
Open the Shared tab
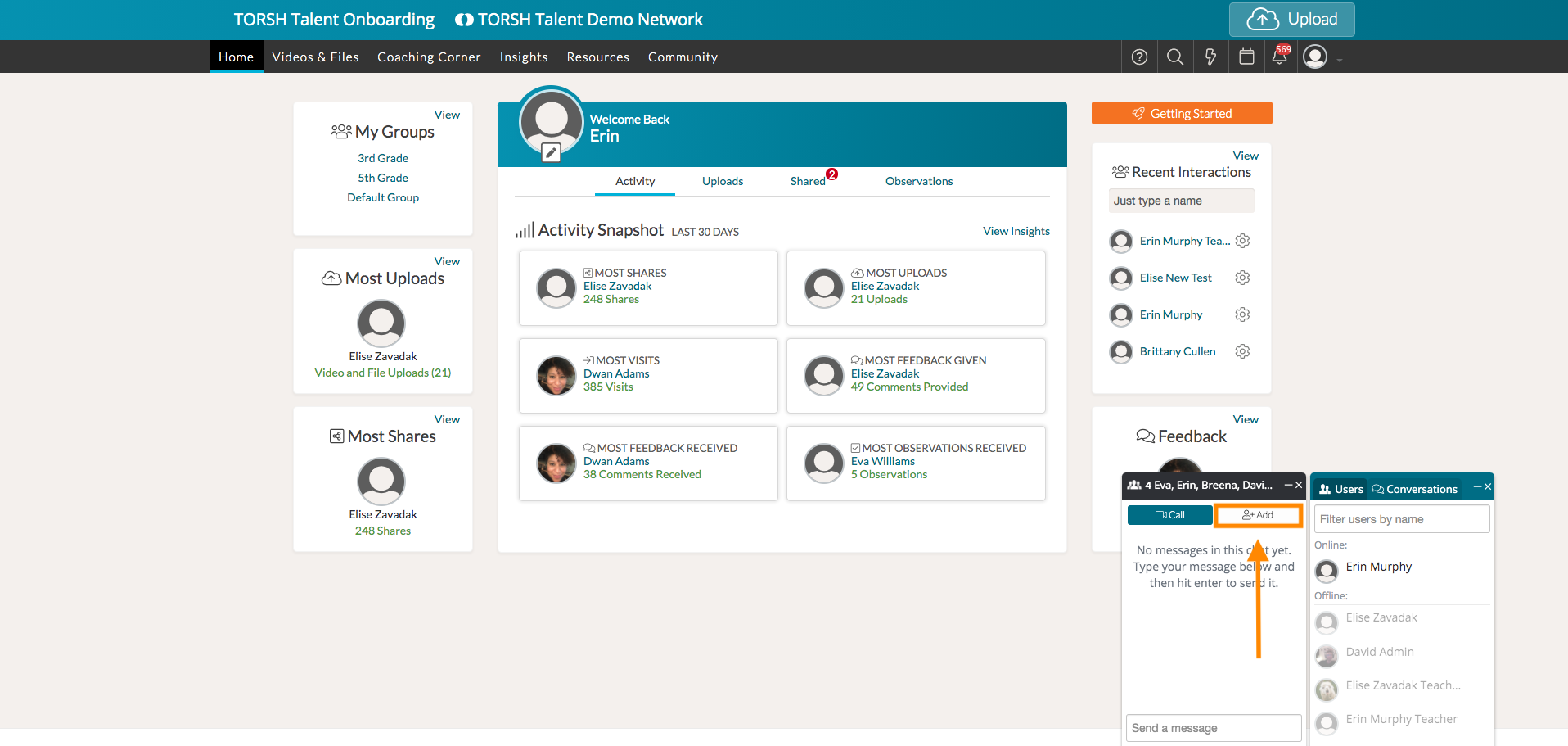tap(808, 181)
